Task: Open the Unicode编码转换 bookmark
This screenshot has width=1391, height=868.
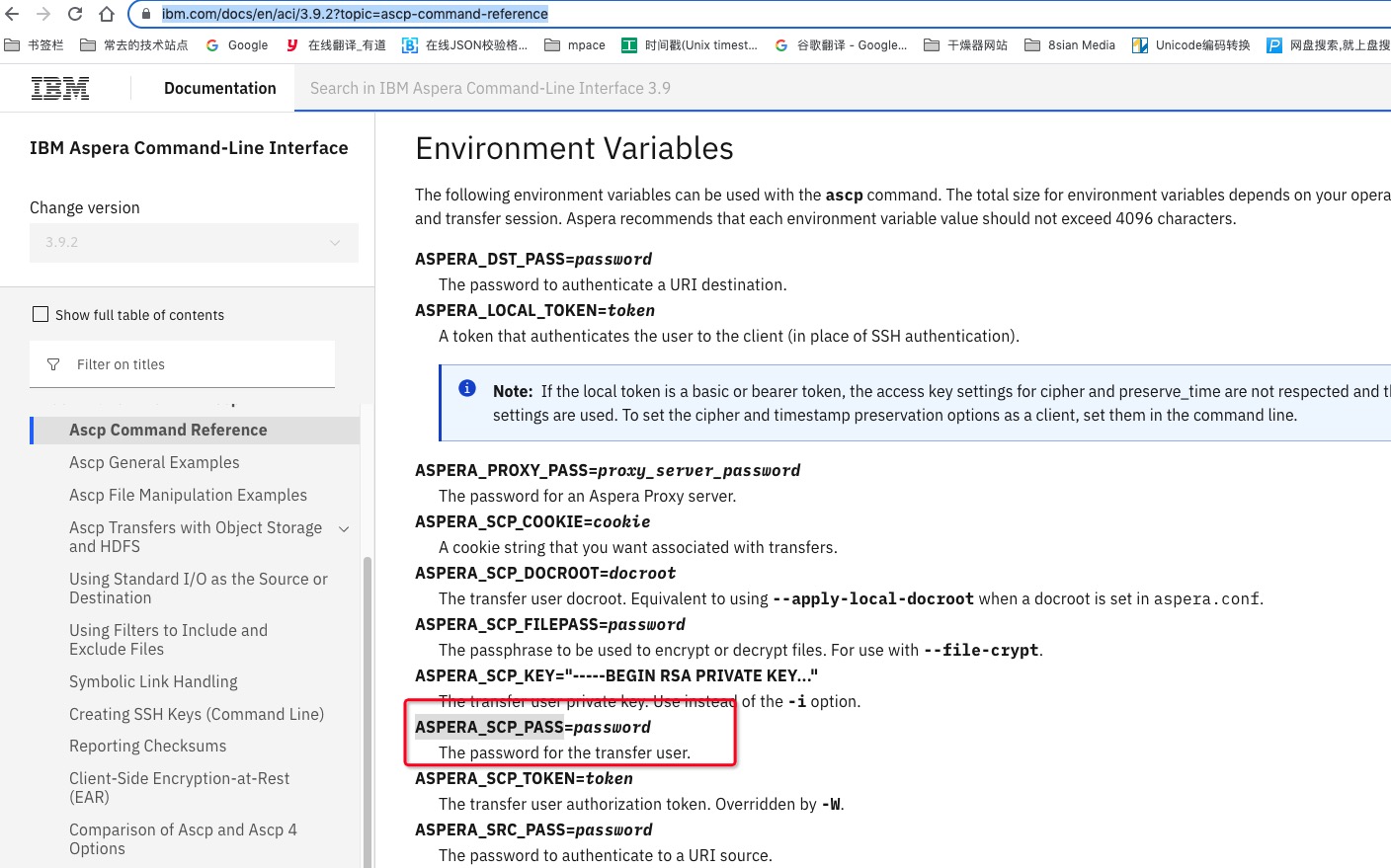Action: pos(1191,44)
